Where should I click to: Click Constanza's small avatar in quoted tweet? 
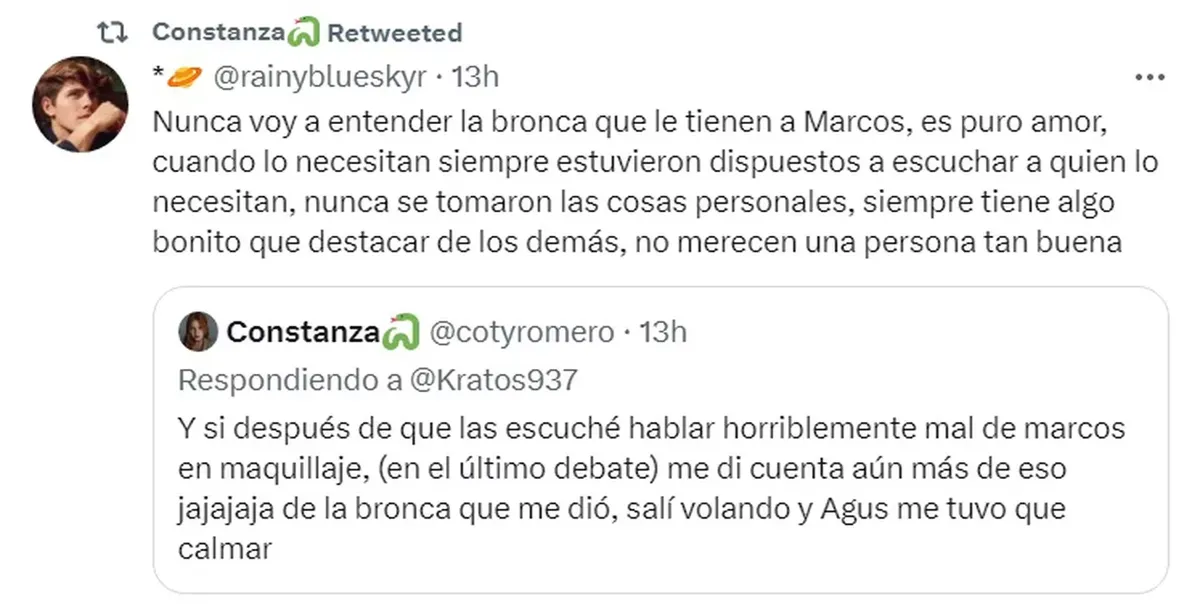click(198, 332)
